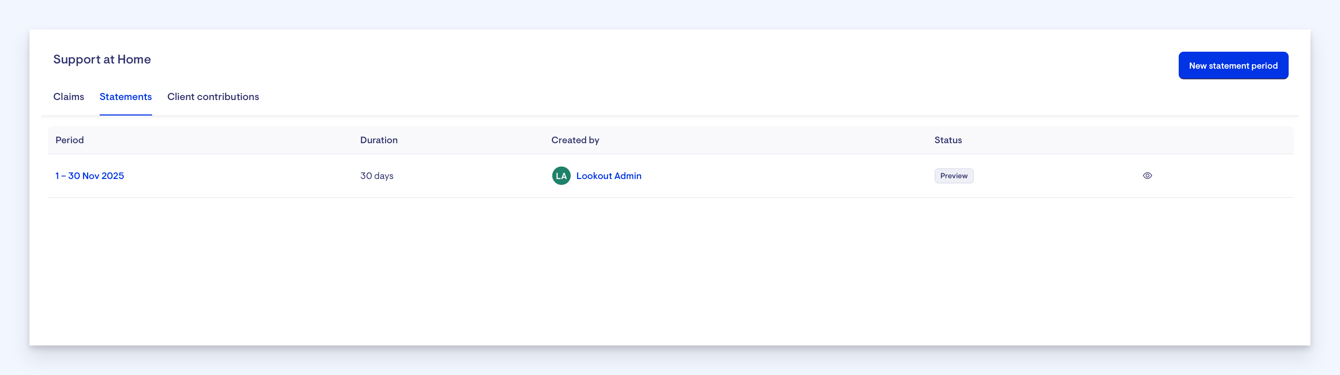Click the Status column header
The image size is (1340, 375).
948,140
